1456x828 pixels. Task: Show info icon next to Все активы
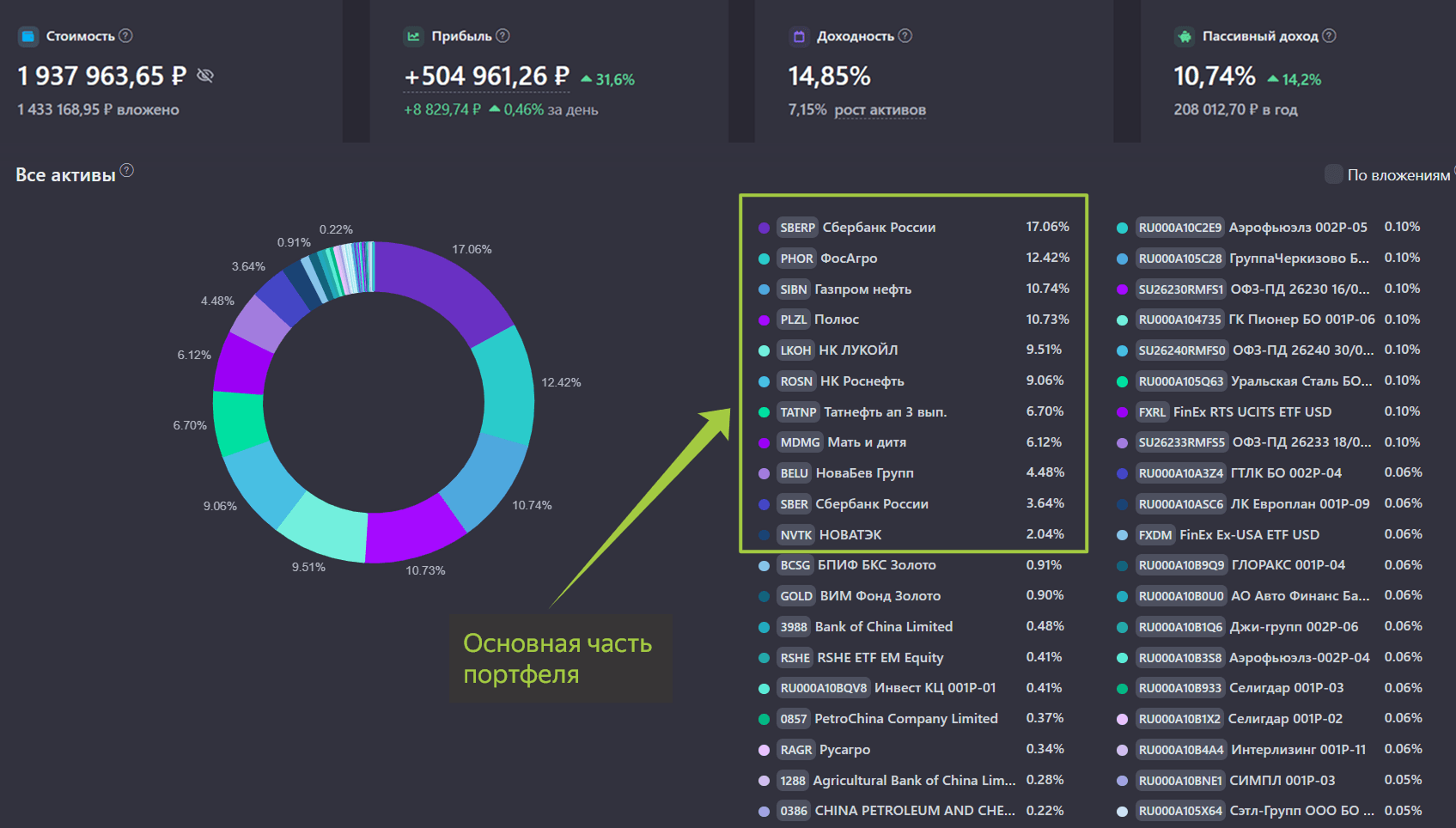coord(127,170)
